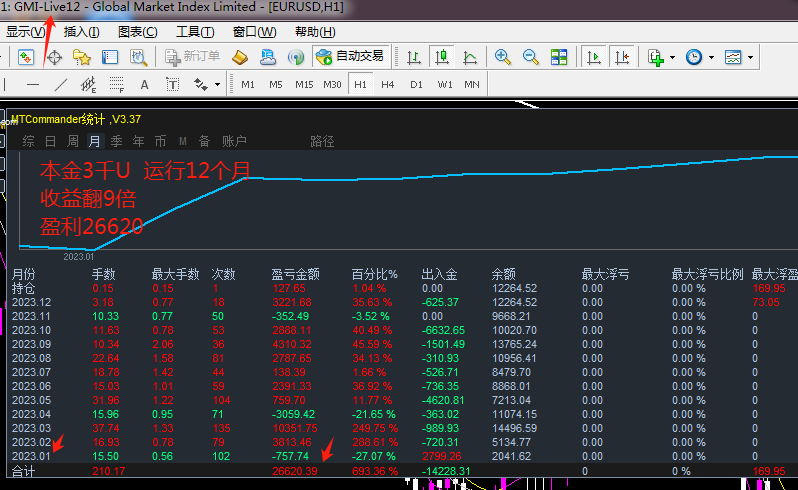The width and height of the screenshot is (798, 490).
Task: Open the 插入(I) menu
Action: [81, 32]
